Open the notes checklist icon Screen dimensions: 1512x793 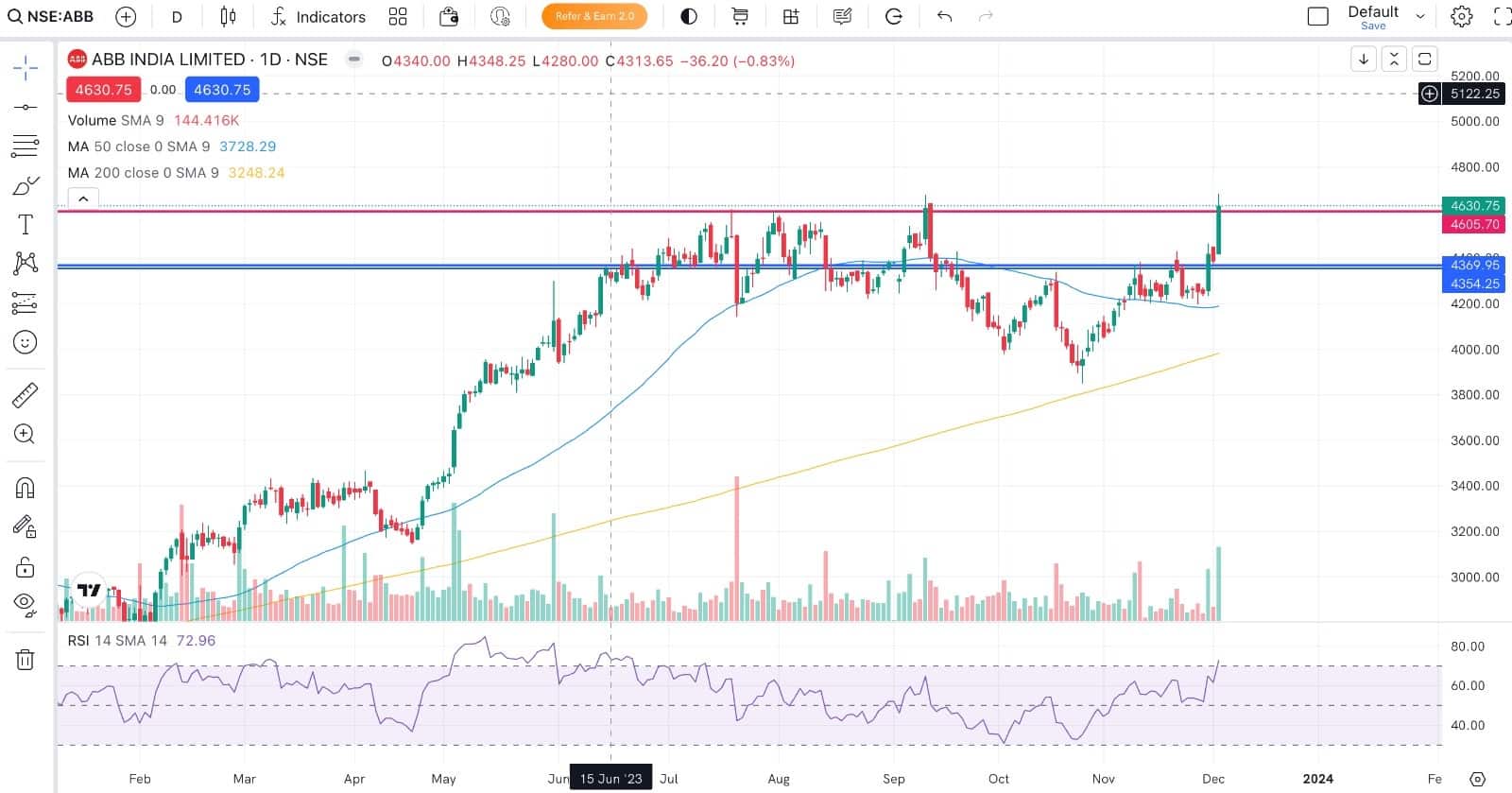point(842,16)
